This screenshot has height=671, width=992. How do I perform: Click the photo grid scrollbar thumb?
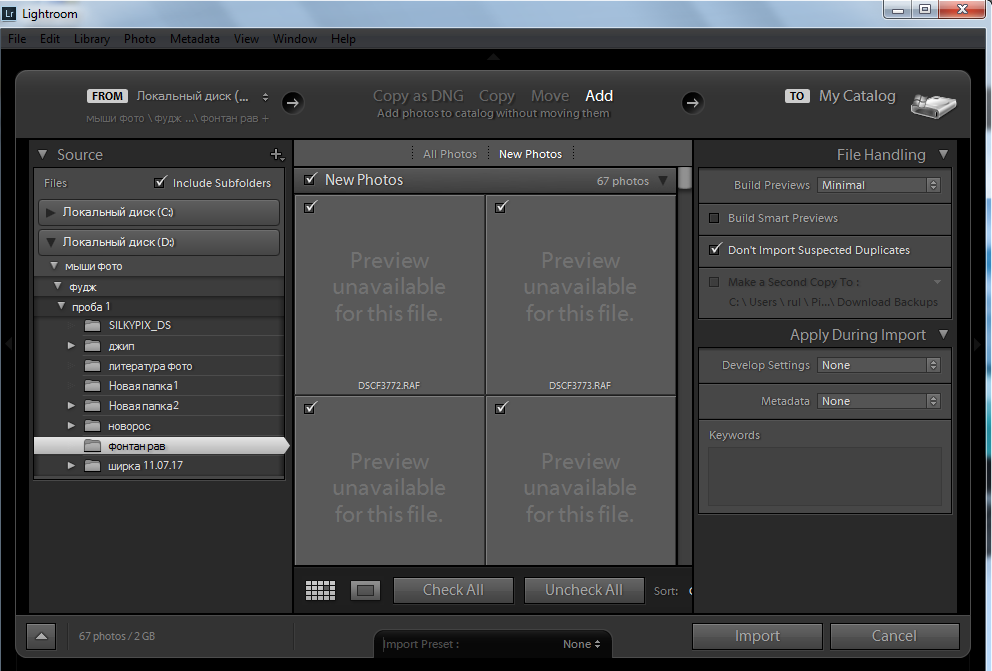coord(685,178)
